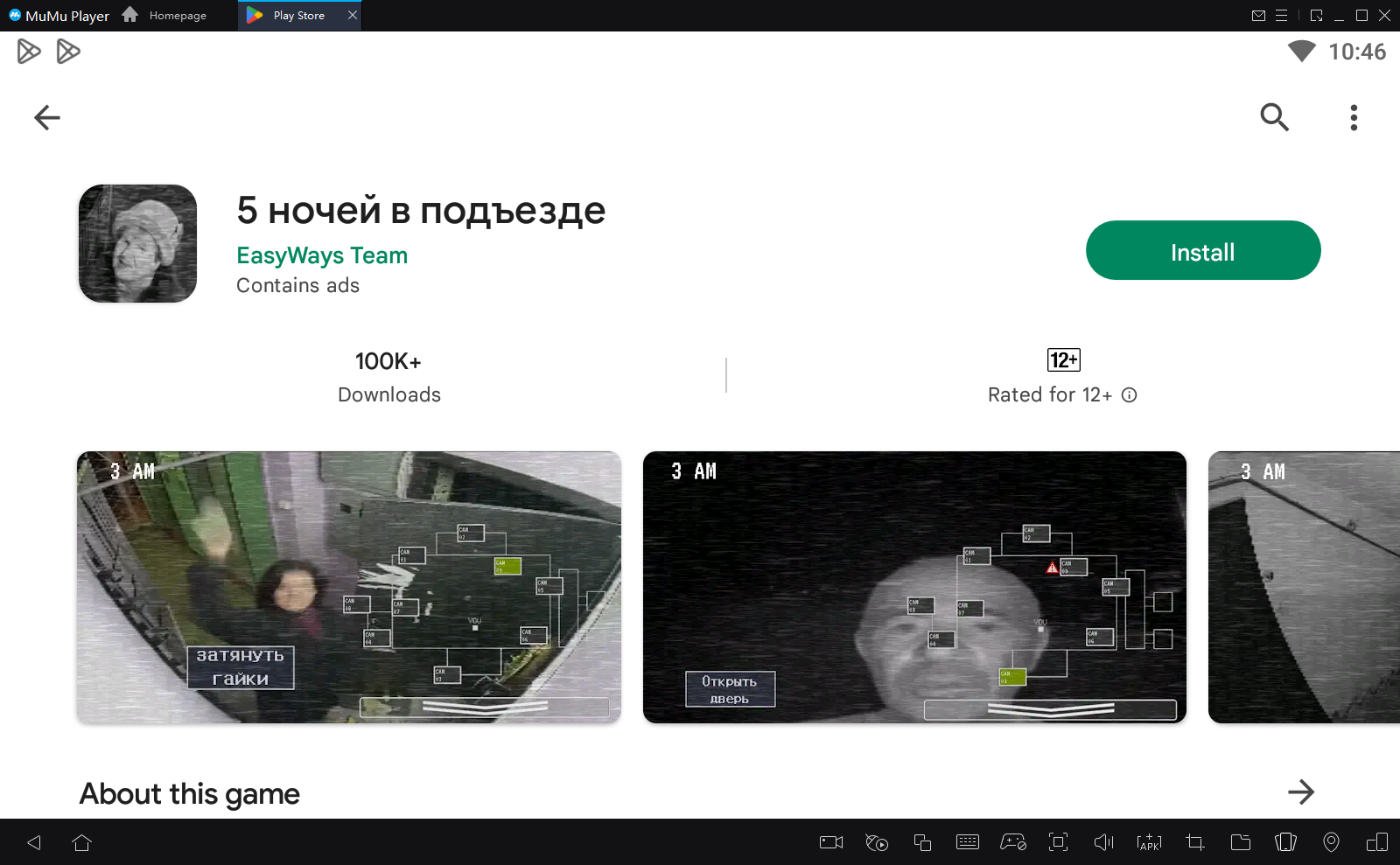Open EasyWays Team developer page
The width and height of the screenshot is (1400, 865).
322,255
